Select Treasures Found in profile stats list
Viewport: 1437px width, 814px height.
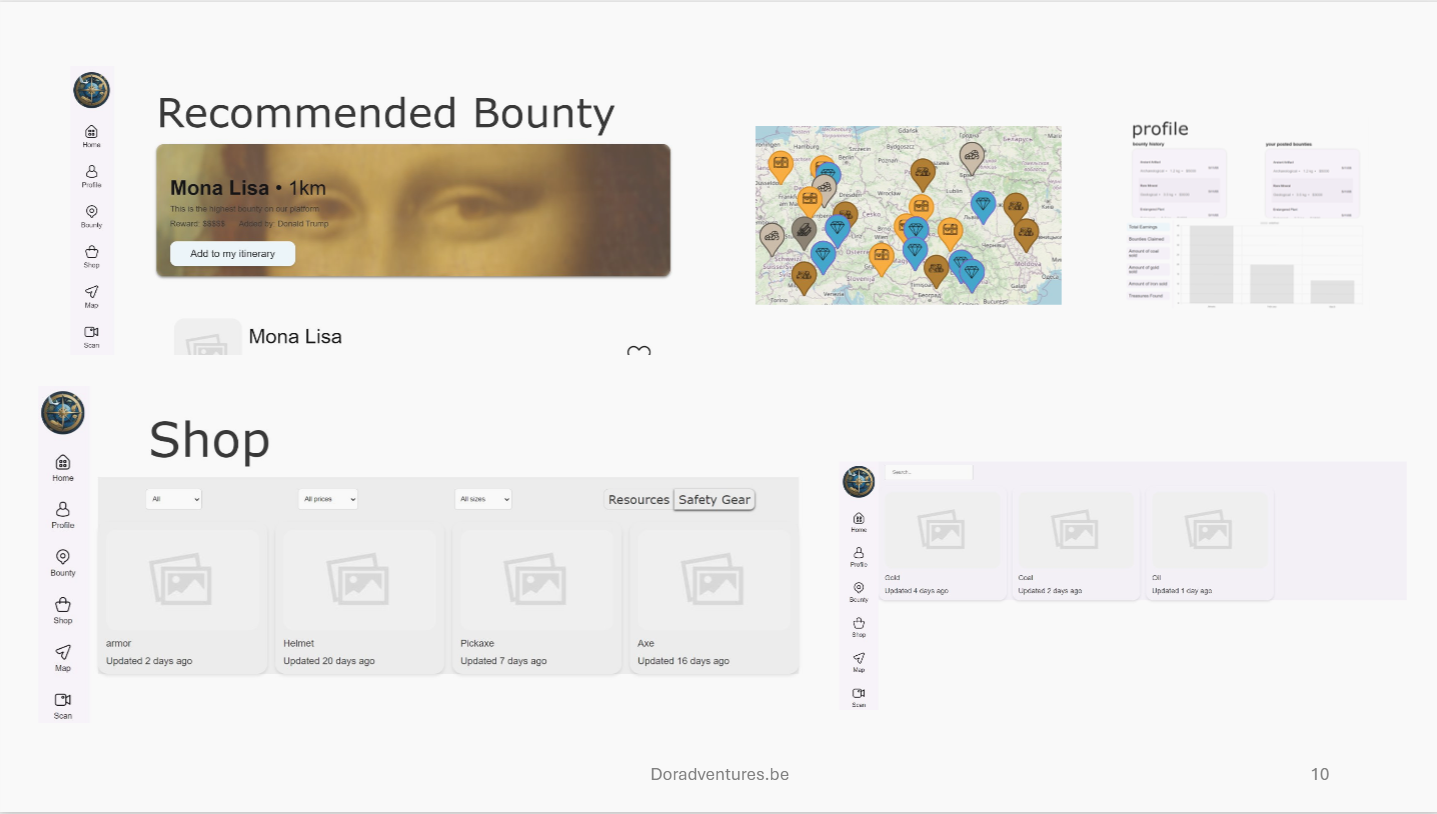pos(1146,296)
